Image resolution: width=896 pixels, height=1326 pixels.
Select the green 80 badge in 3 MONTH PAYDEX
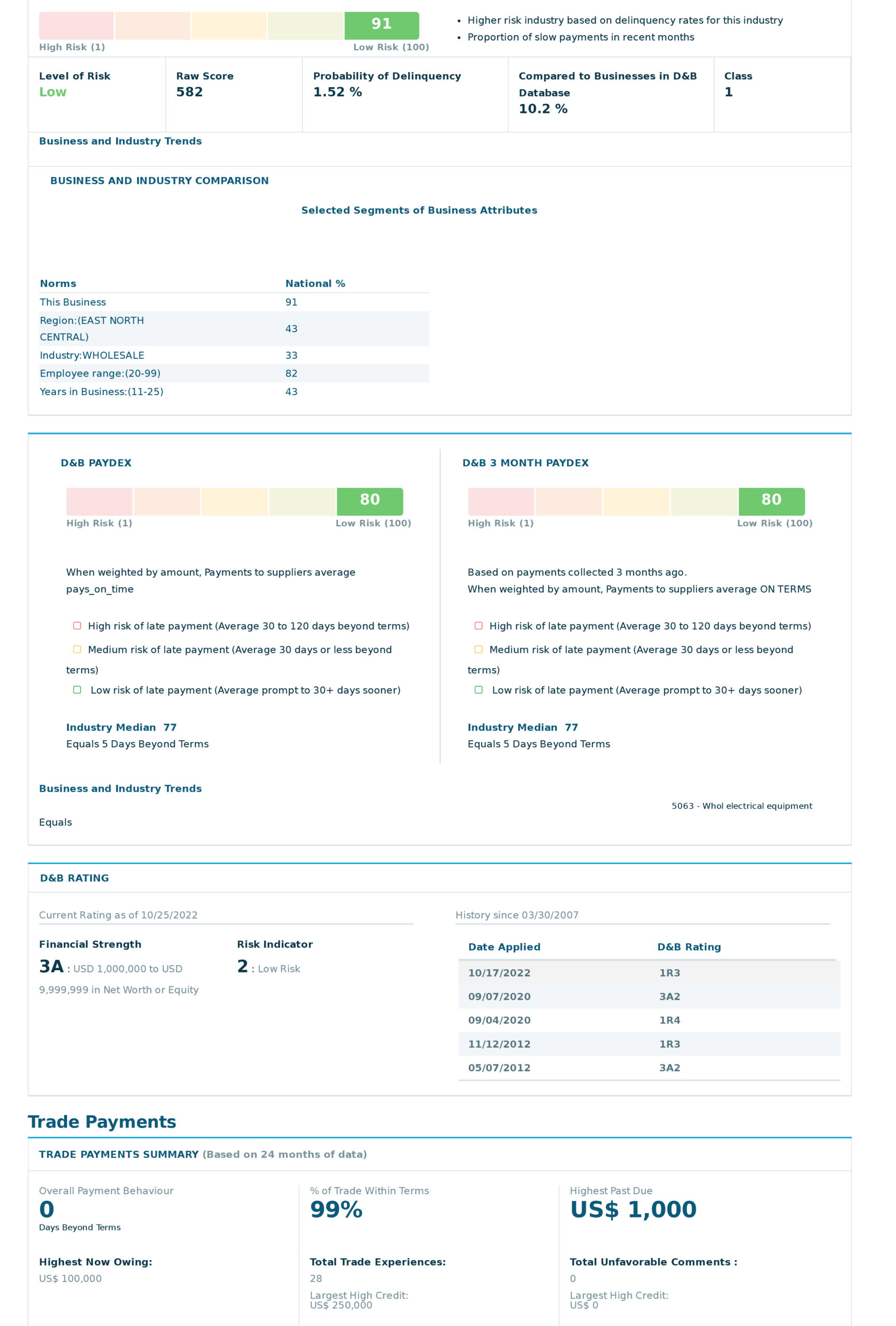[771, 501]
